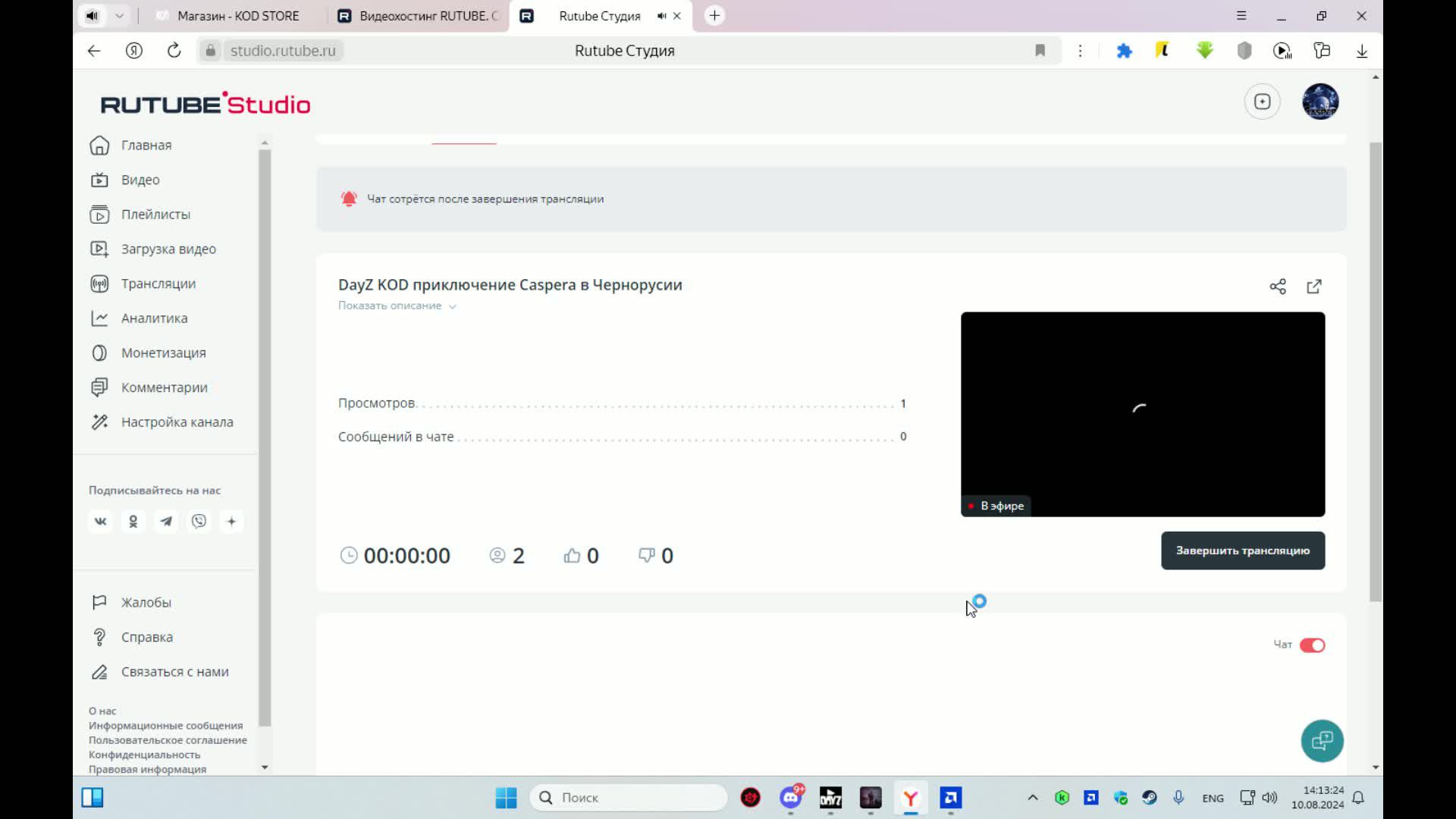Click the viewers count icon
This screenshot has height=819, width=1456.
pyautogui.click(x=497, y=556)
